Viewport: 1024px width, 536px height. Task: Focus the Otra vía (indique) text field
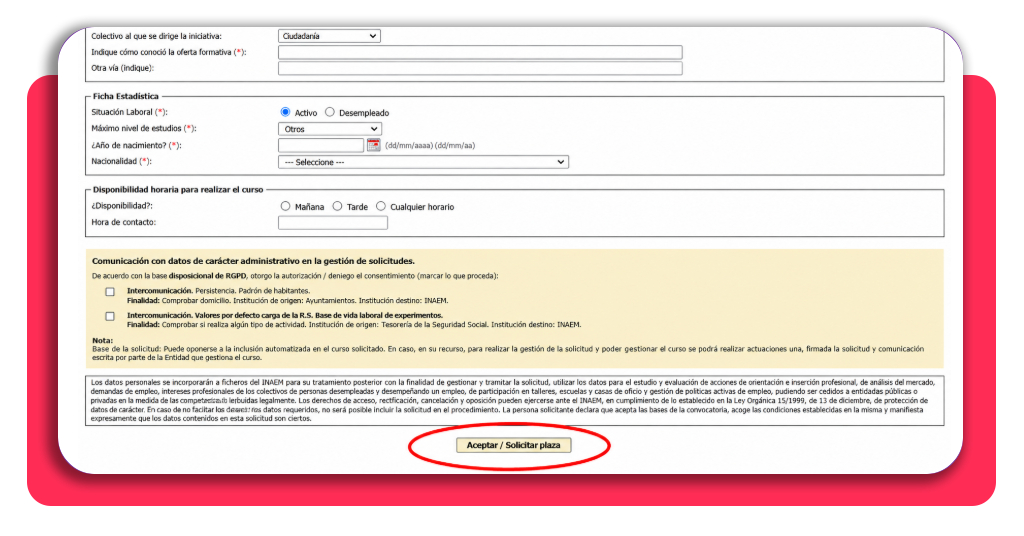click(480, 69)
